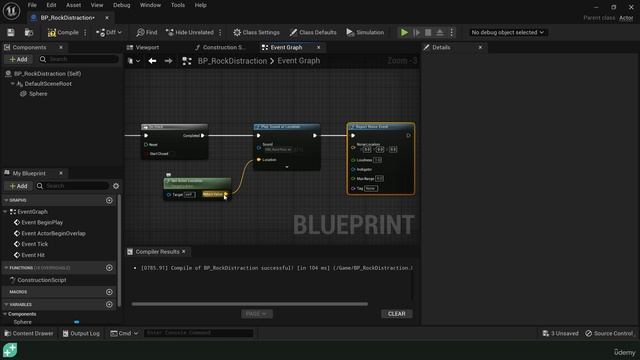Open Class Defaults

coord(313,32)
